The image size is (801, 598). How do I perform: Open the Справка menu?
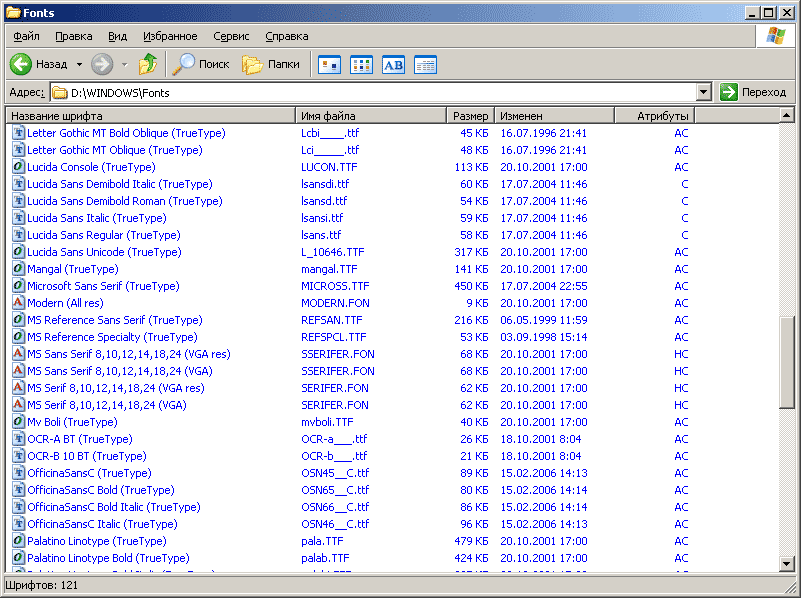point(287,36)
